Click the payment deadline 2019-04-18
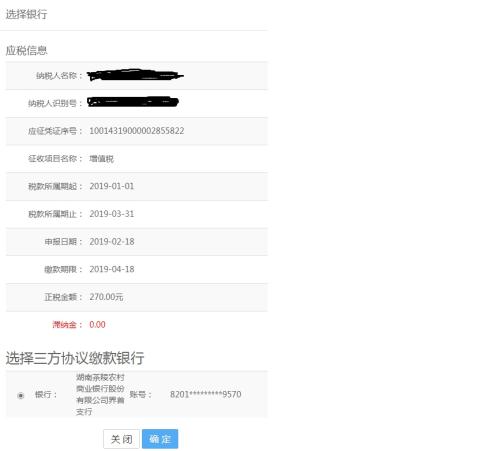Screen dimensions: 499x451 [x=112, y=269]
